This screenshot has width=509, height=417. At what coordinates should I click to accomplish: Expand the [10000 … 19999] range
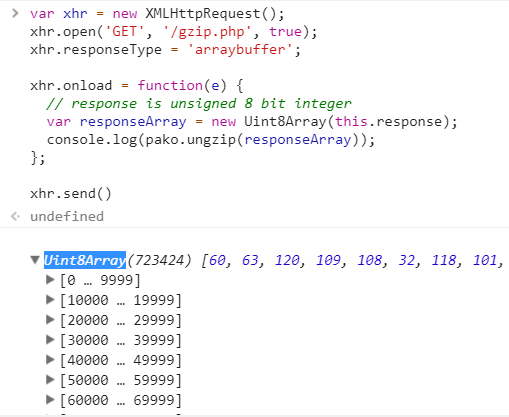click(x=50, y=299)
